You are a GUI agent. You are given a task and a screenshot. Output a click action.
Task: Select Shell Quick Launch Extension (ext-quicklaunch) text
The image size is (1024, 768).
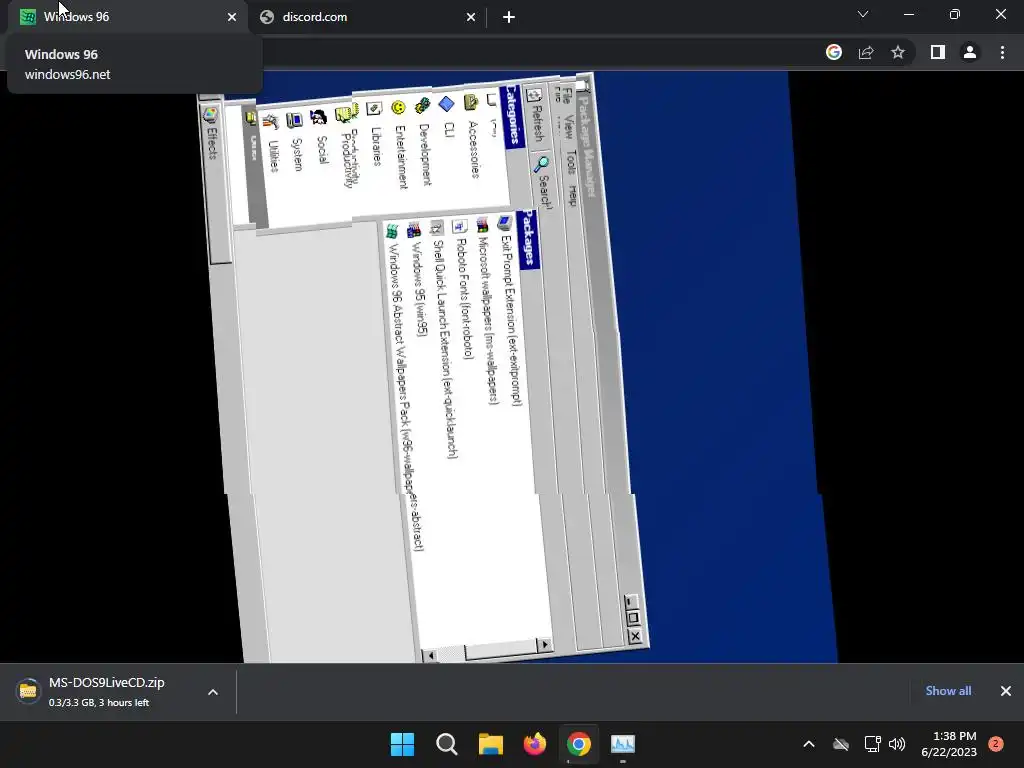click(x=445, y=349)
